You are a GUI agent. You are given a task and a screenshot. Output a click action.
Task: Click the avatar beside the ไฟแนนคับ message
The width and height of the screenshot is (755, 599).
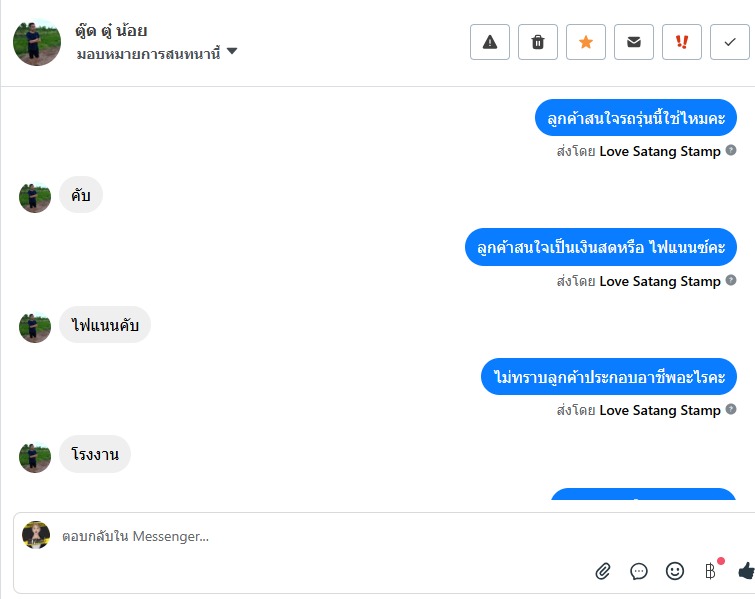point(35,327)
